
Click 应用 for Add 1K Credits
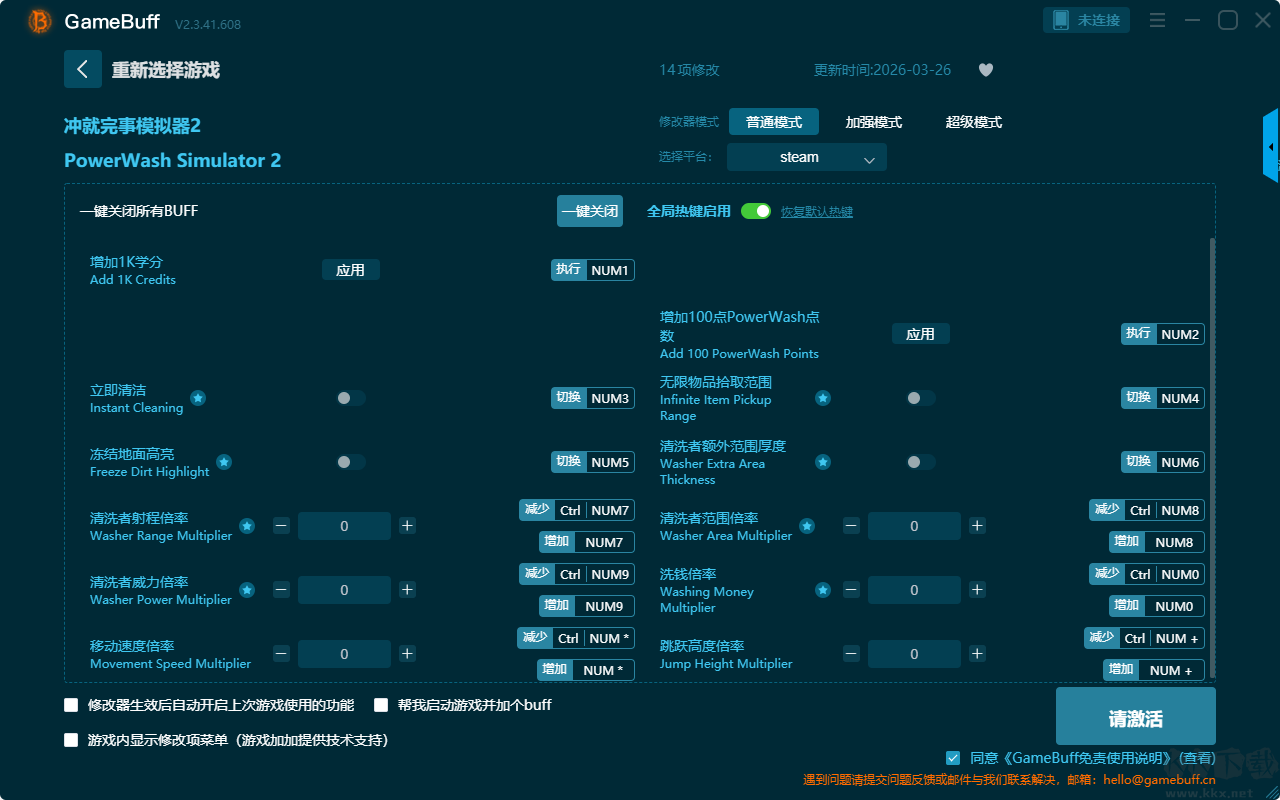pyautogui.click(x=351, y=270)
